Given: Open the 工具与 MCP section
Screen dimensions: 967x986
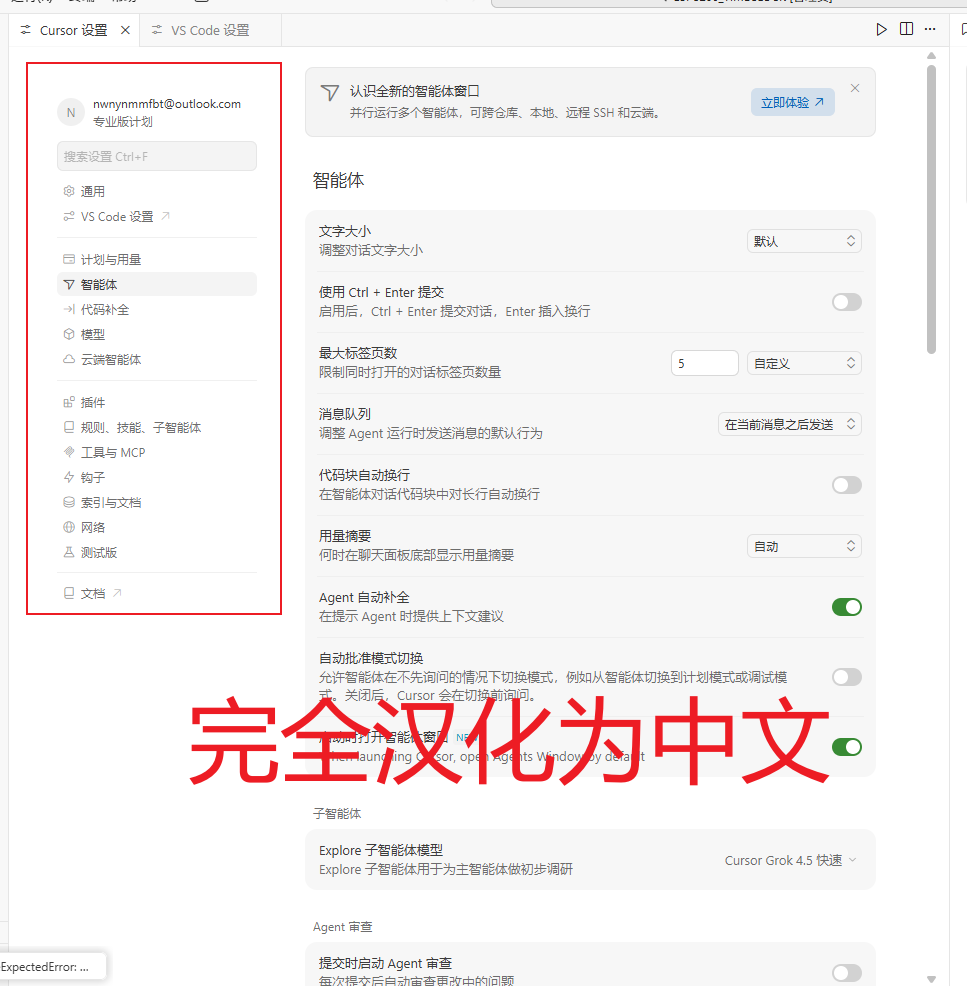Looking at the screenshot, I should point(157,453).
